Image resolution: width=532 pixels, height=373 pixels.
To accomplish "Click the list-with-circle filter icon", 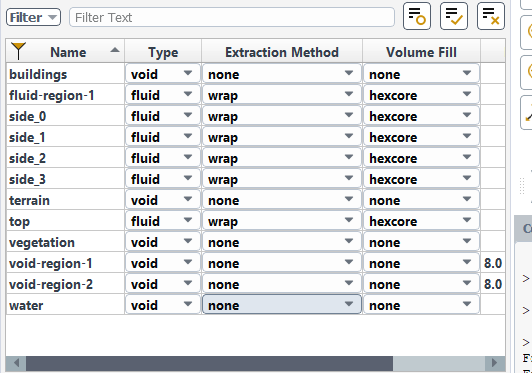I will [x=417, y=16].
